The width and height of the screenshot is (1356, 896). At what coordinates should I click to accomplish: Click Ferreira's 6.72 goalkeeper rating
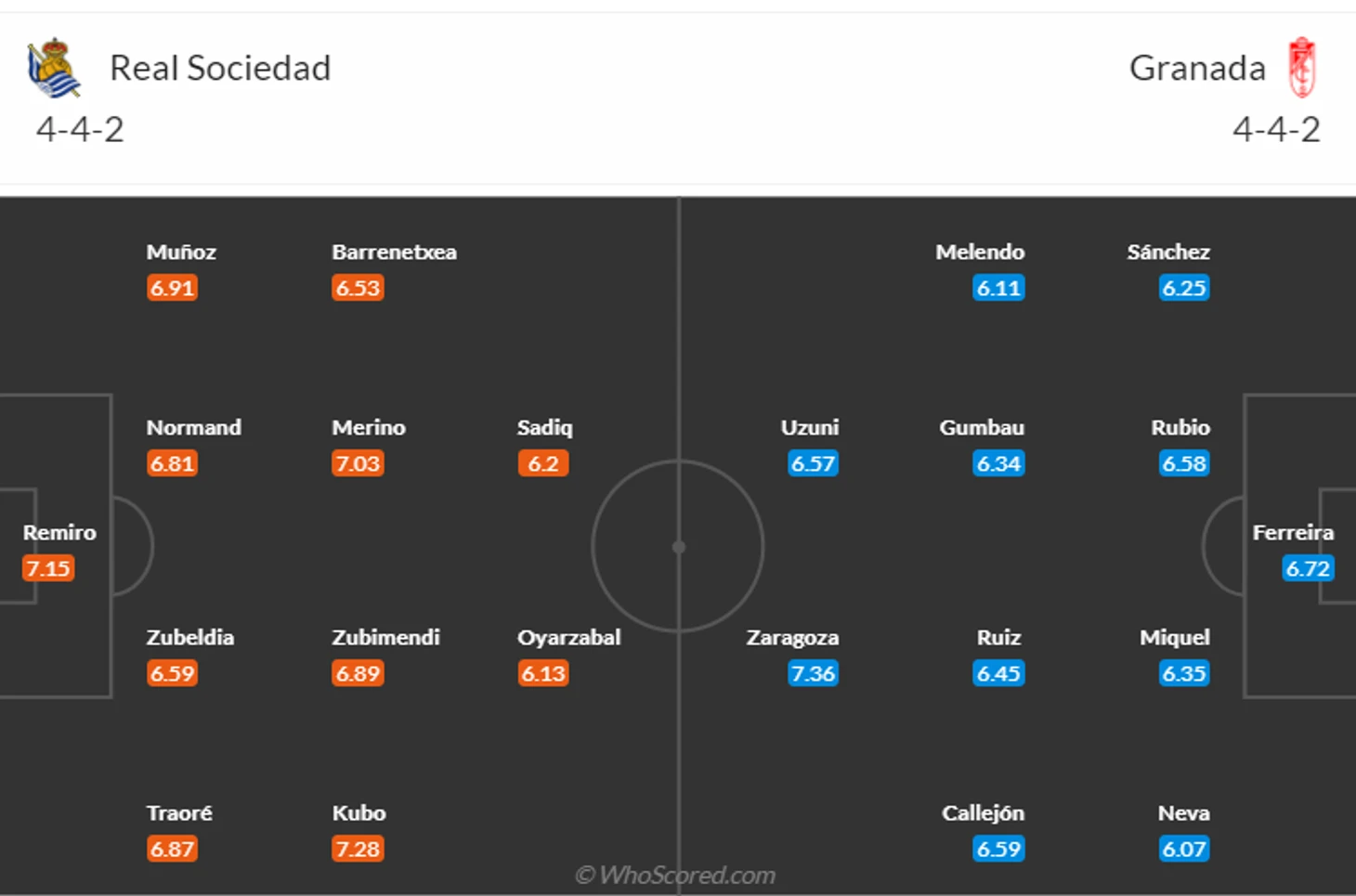(1308, 568)
